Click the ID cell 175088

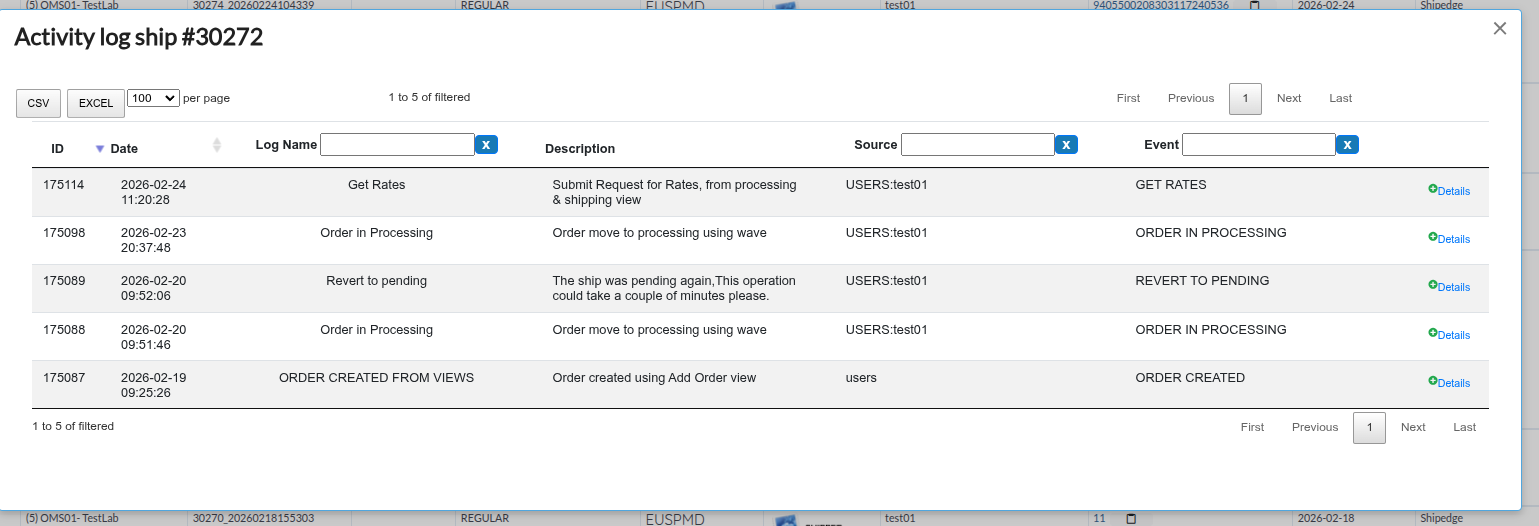(x=64, y=329)
